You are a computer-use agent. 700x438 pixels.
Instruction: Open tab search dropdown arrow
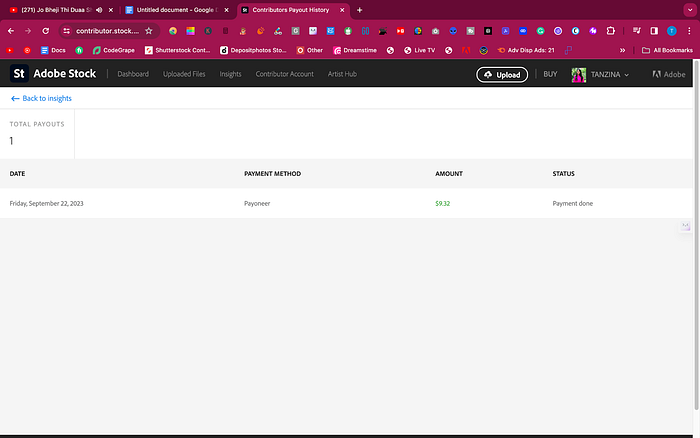coord(690,10)
